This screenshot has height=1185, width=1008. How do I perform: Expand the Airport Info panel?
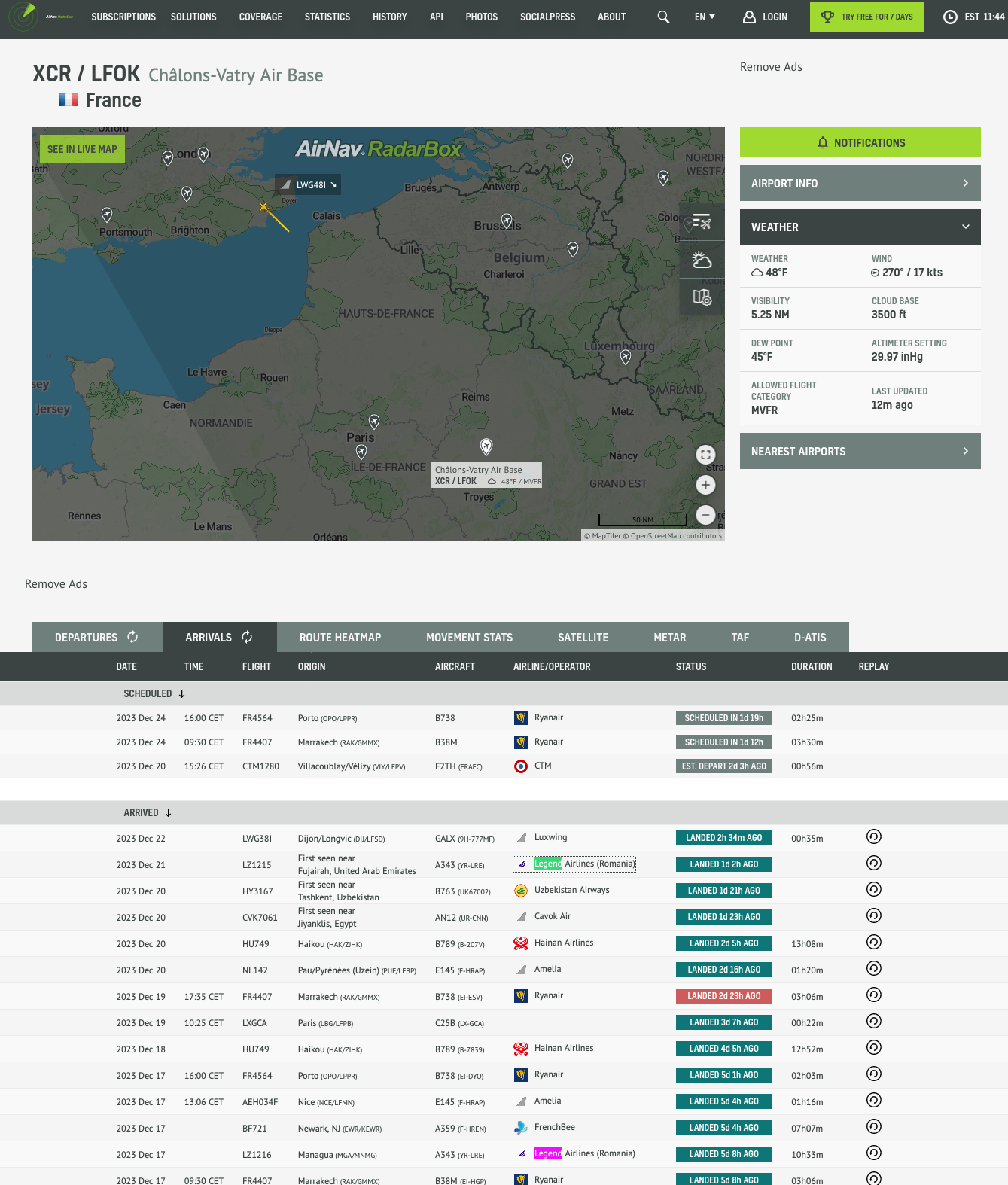point(860,183)
